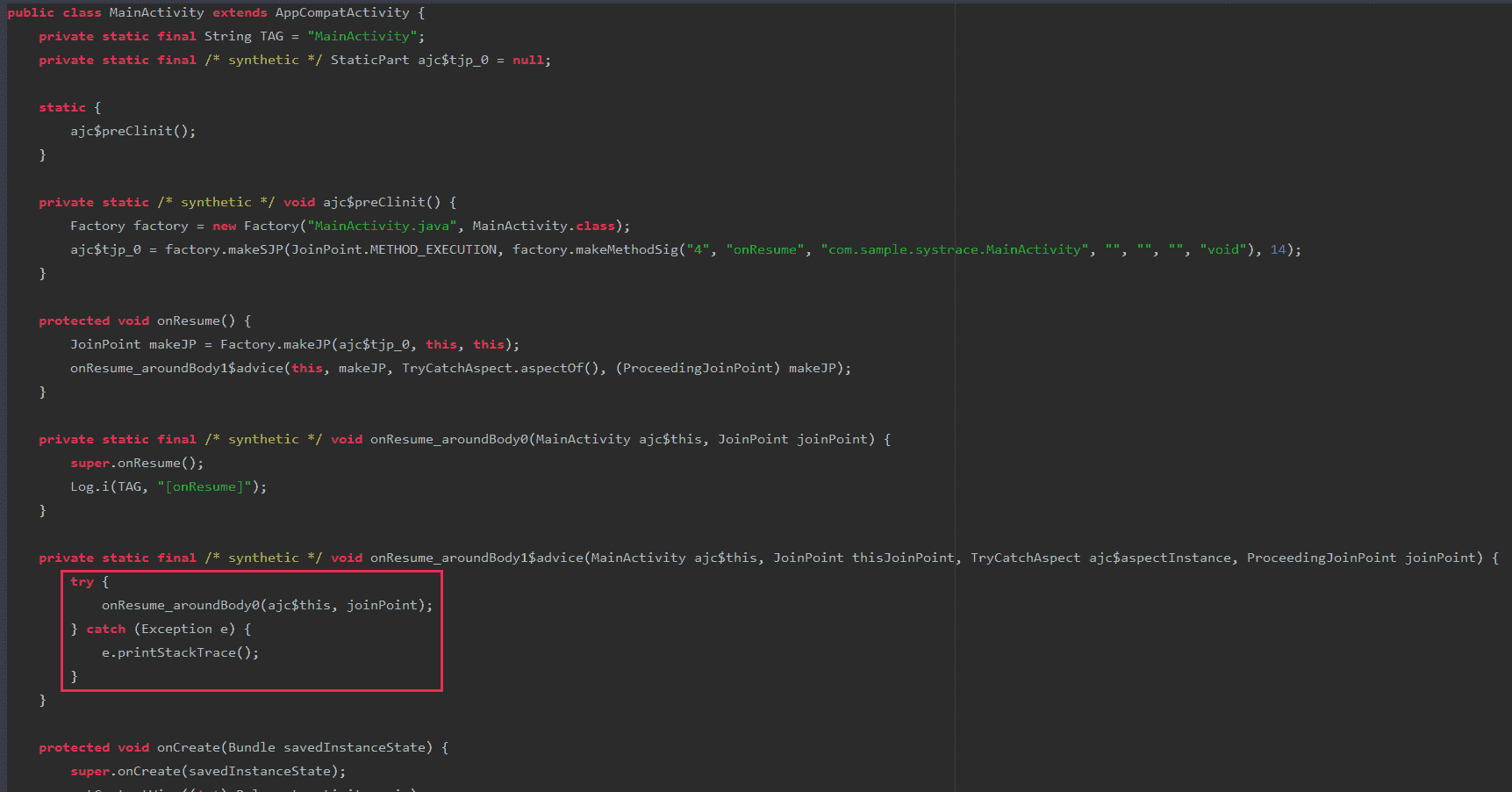Click the 'String' type in TAG declaration
The width and height of the screenshot is (1512, 792).
(228, 36)
